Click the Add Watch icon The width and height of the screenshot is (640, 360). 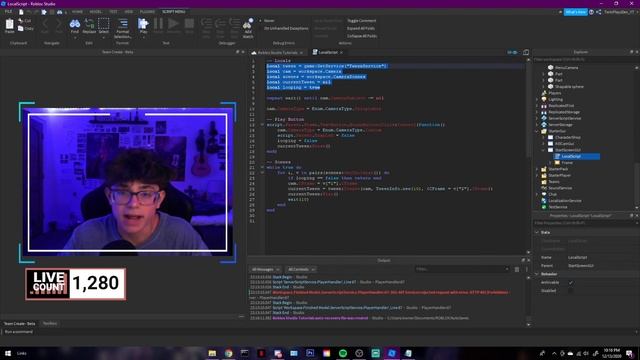pos(248,24)
